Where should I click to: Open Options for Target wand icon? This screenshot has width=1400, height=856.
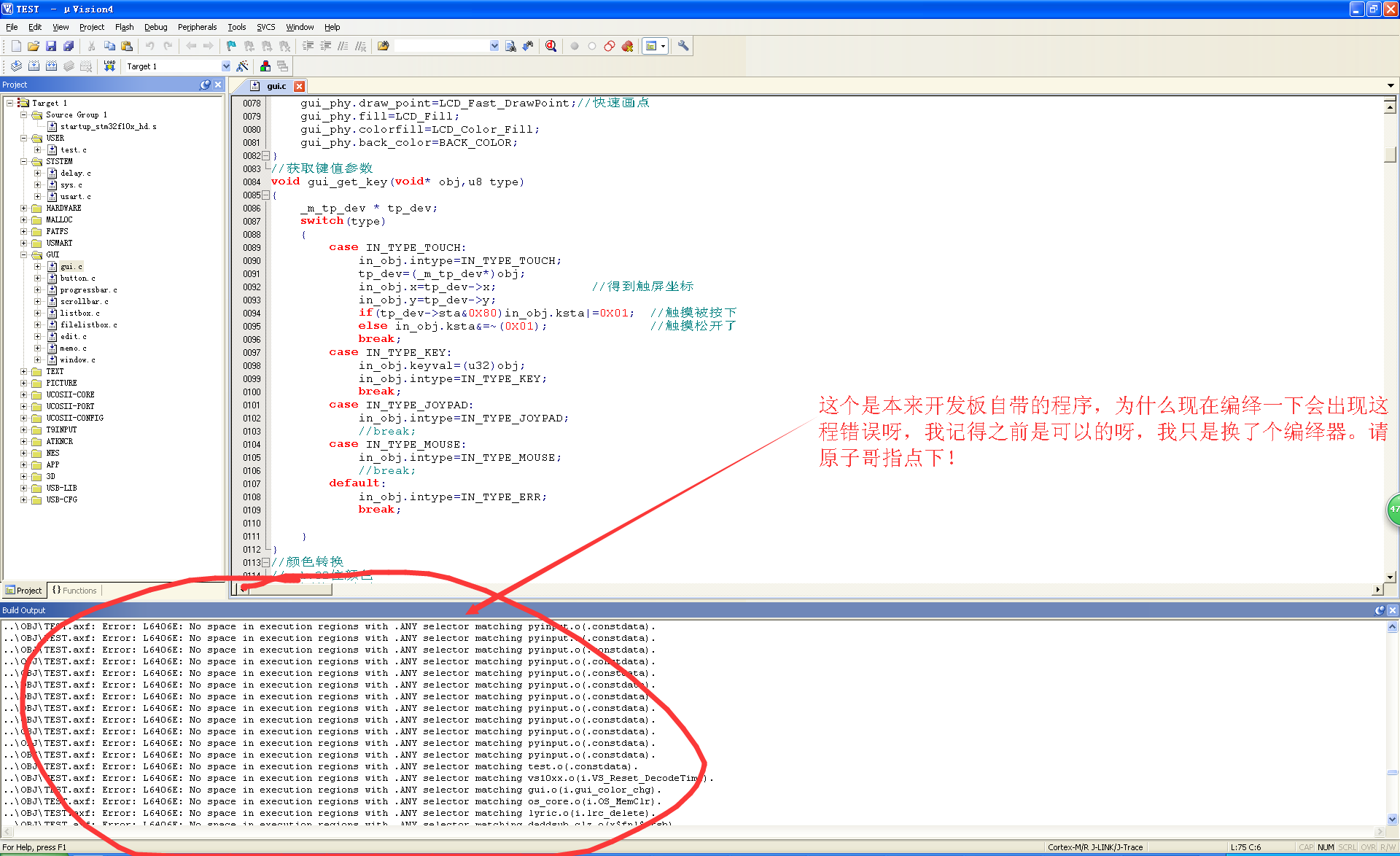pos(243,66)
